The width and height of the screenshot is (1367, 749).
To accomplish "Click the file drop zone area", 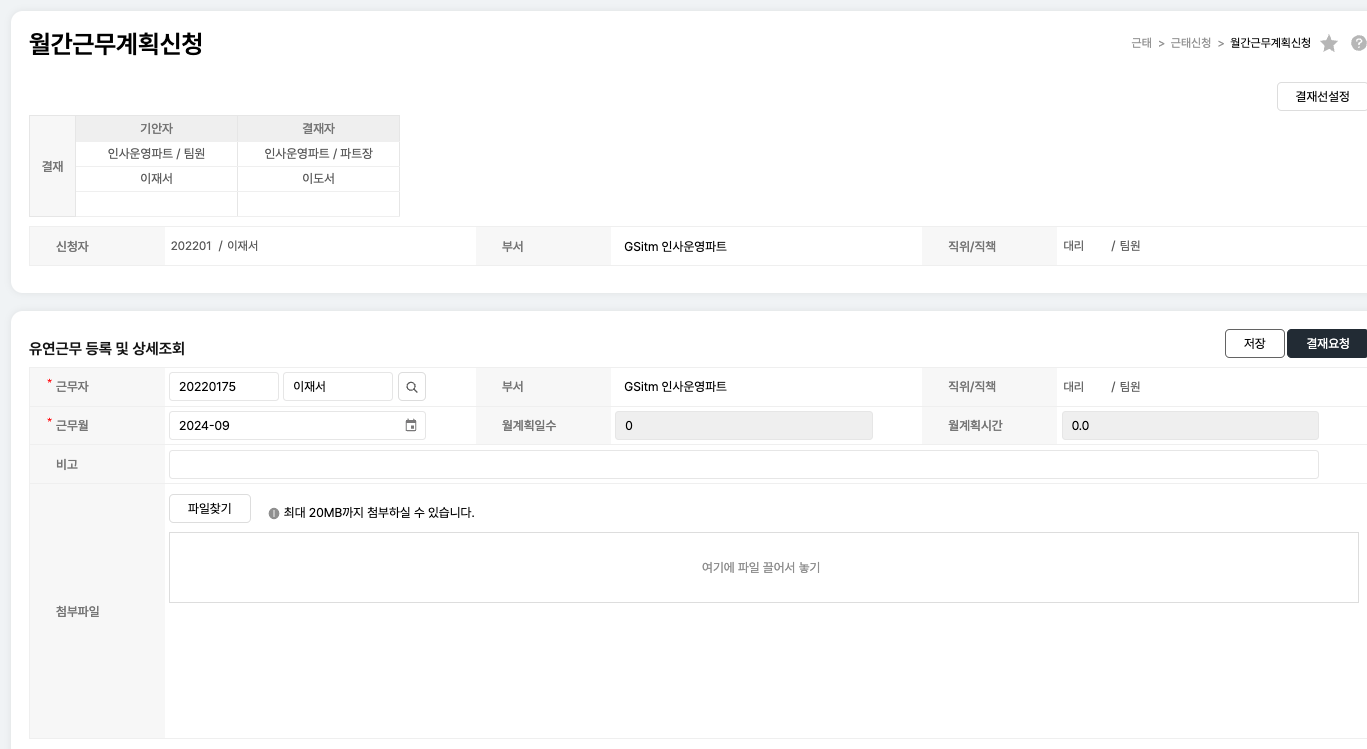I will pos(763,567).
